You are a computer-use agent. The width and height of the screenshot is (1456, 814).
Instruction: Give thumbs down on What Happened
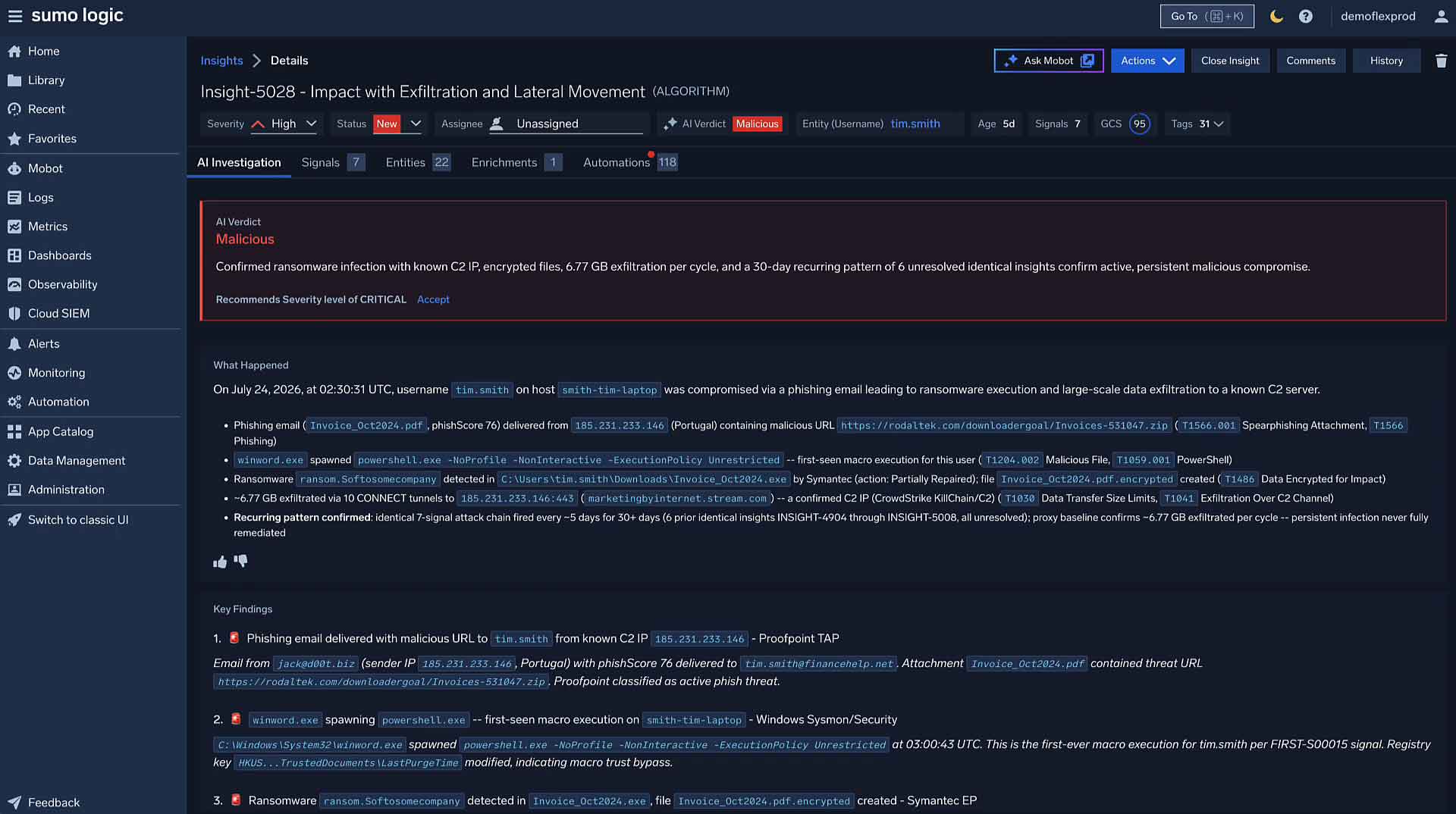pyautogui.click(x=240, y=562)
